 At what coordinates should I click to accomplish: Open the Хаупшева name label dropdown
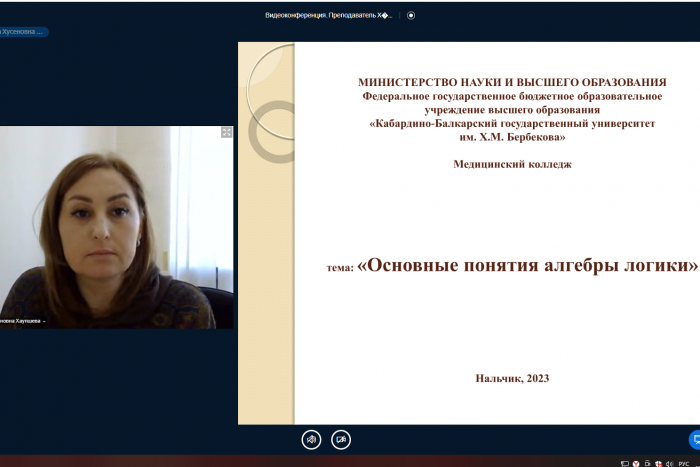[23, 321]
